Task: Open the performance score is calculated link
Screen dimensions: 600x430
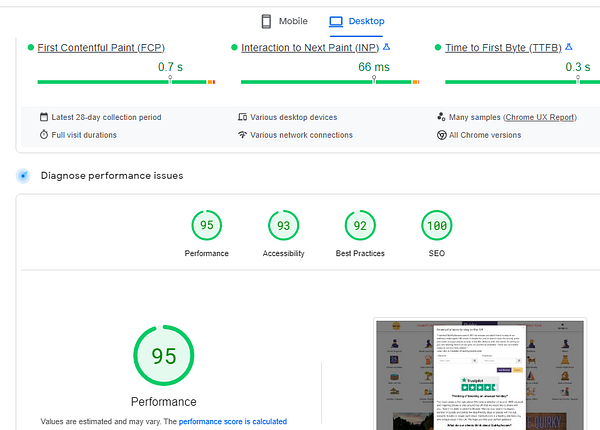Action: tap(233, 422)
